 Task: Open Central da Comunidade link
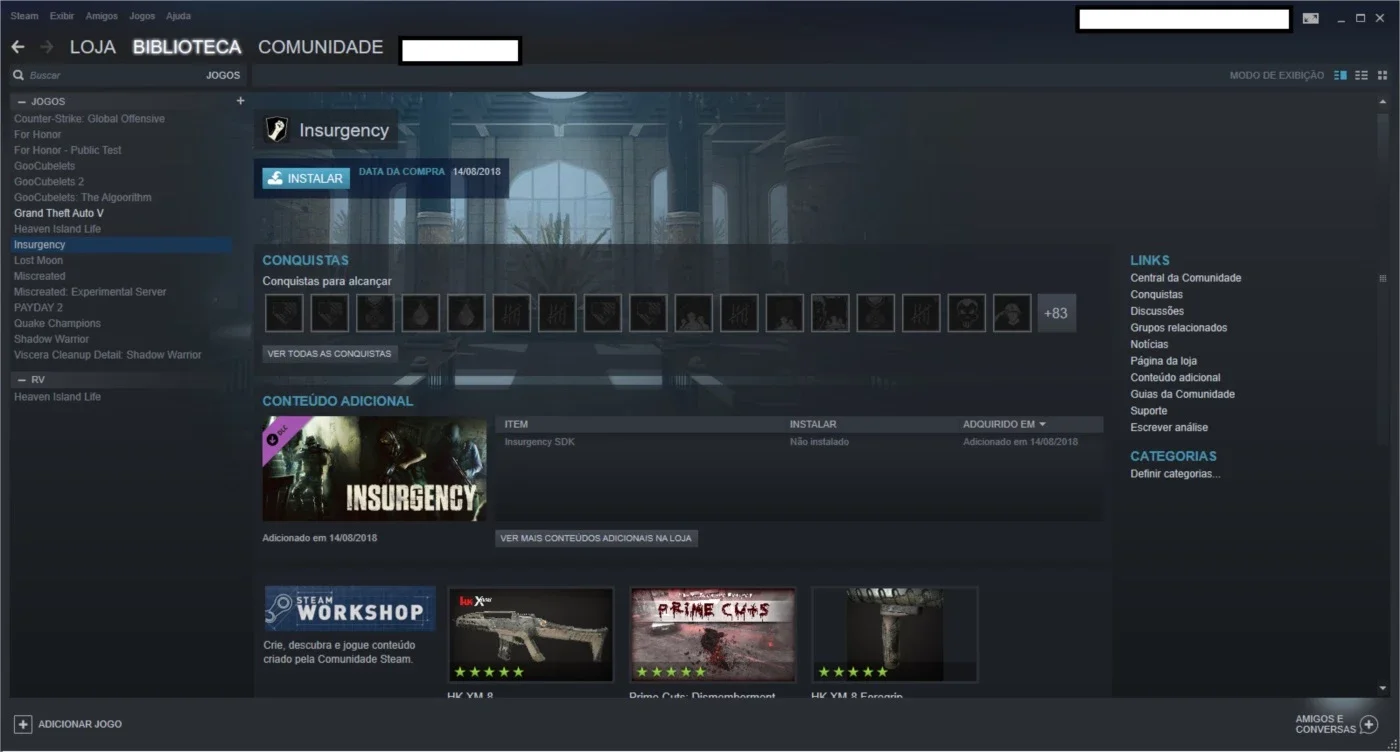point(1185,278)
